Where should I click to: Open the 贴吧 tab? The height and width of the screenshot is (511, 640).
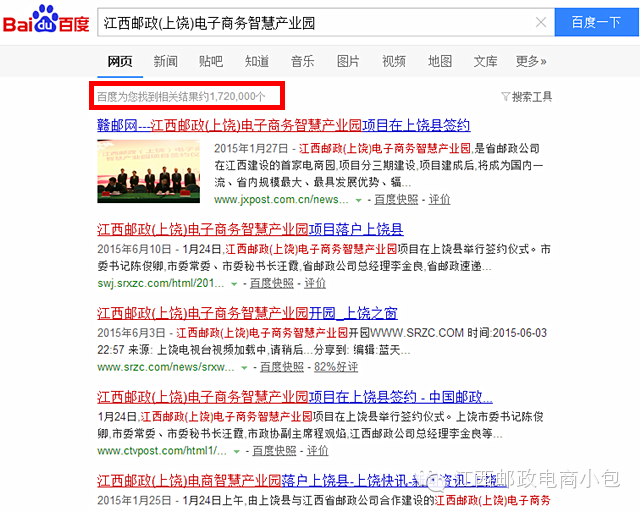click(211, 62)
